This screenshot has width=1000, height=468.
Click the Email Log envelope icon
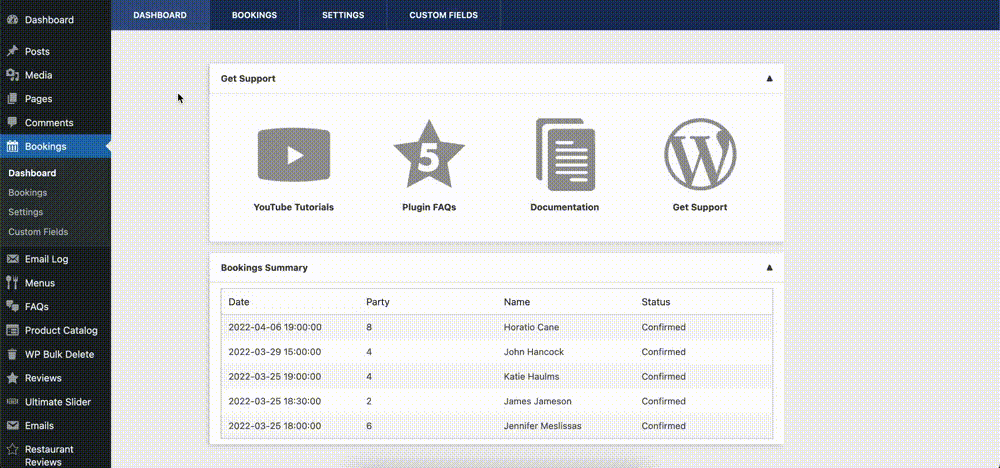tap(12, 259)
